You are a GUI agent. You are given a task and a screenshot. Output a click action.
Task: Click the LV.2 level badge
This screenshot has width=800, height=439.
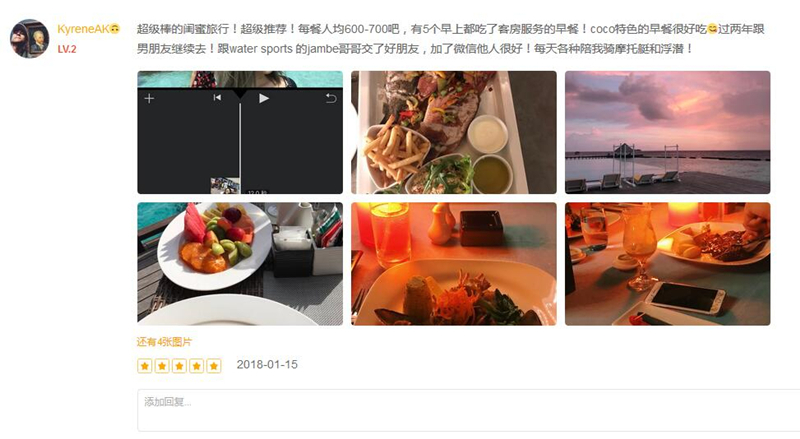click(67, 50)
